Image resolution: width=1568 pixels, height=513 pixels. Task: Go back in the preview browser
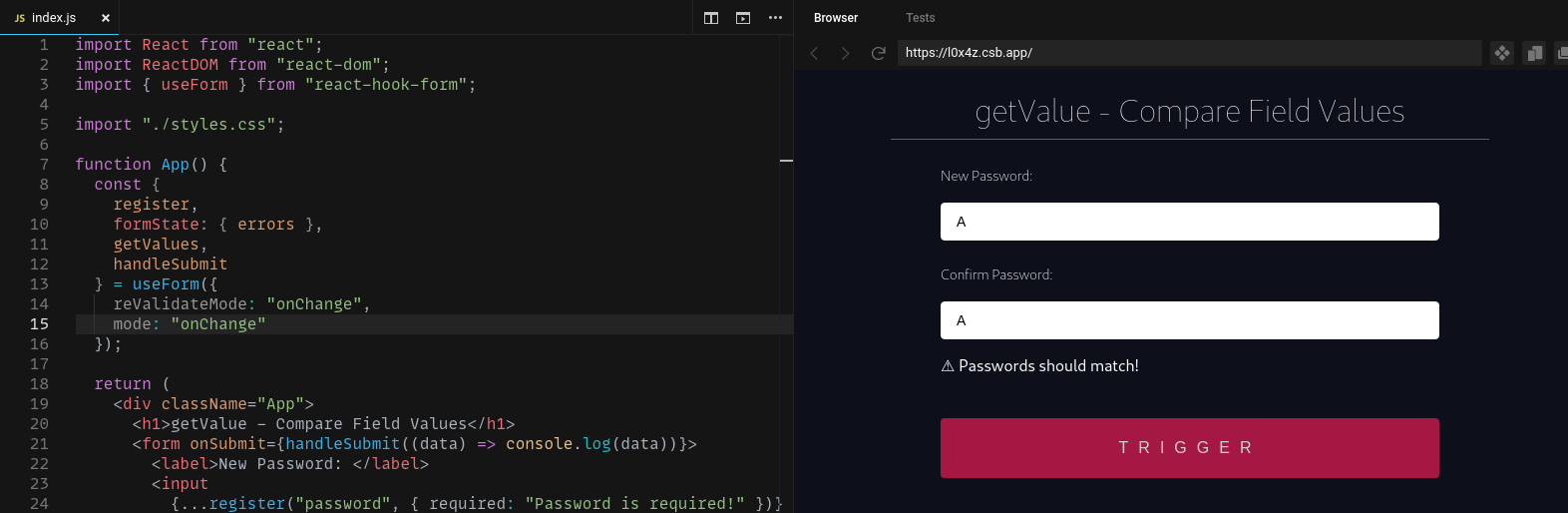[814, 53]
